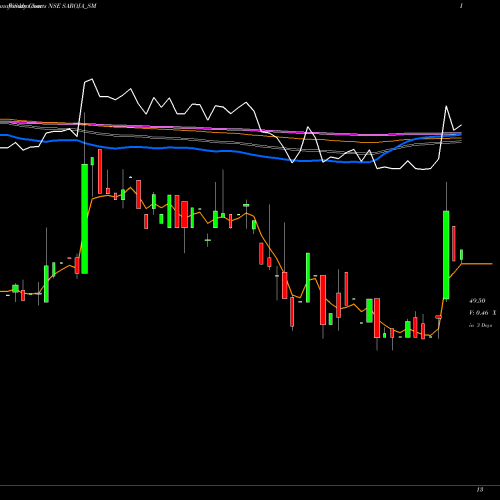Click the flat orange projection line at right
The width and height of the screenshot is (500, 500).
tap(477, 264)
